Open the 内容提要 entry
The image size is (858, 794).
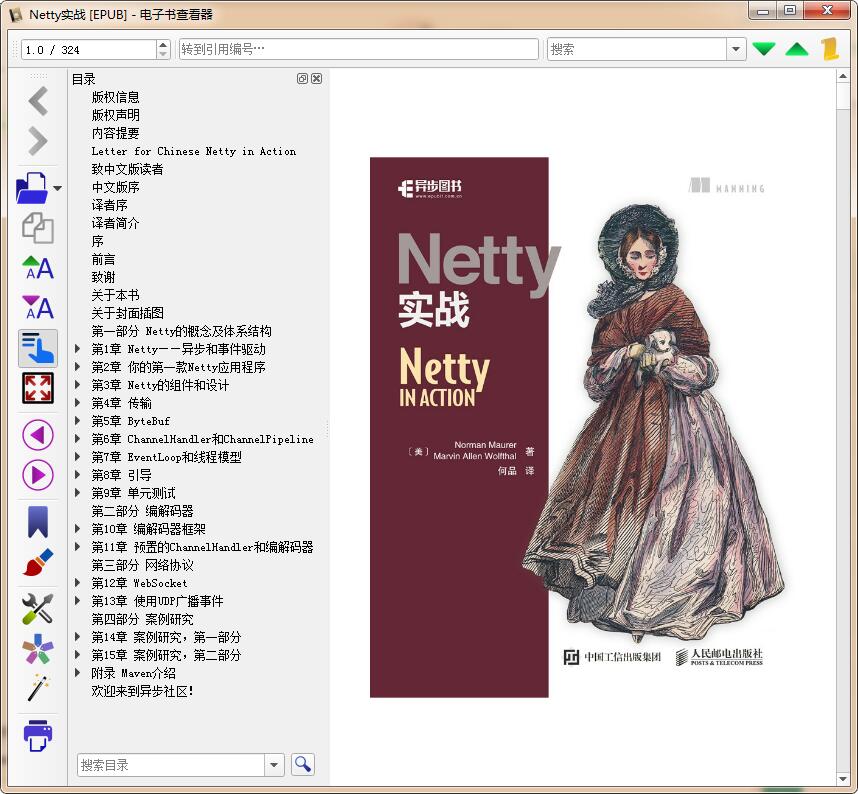point(115,133)
